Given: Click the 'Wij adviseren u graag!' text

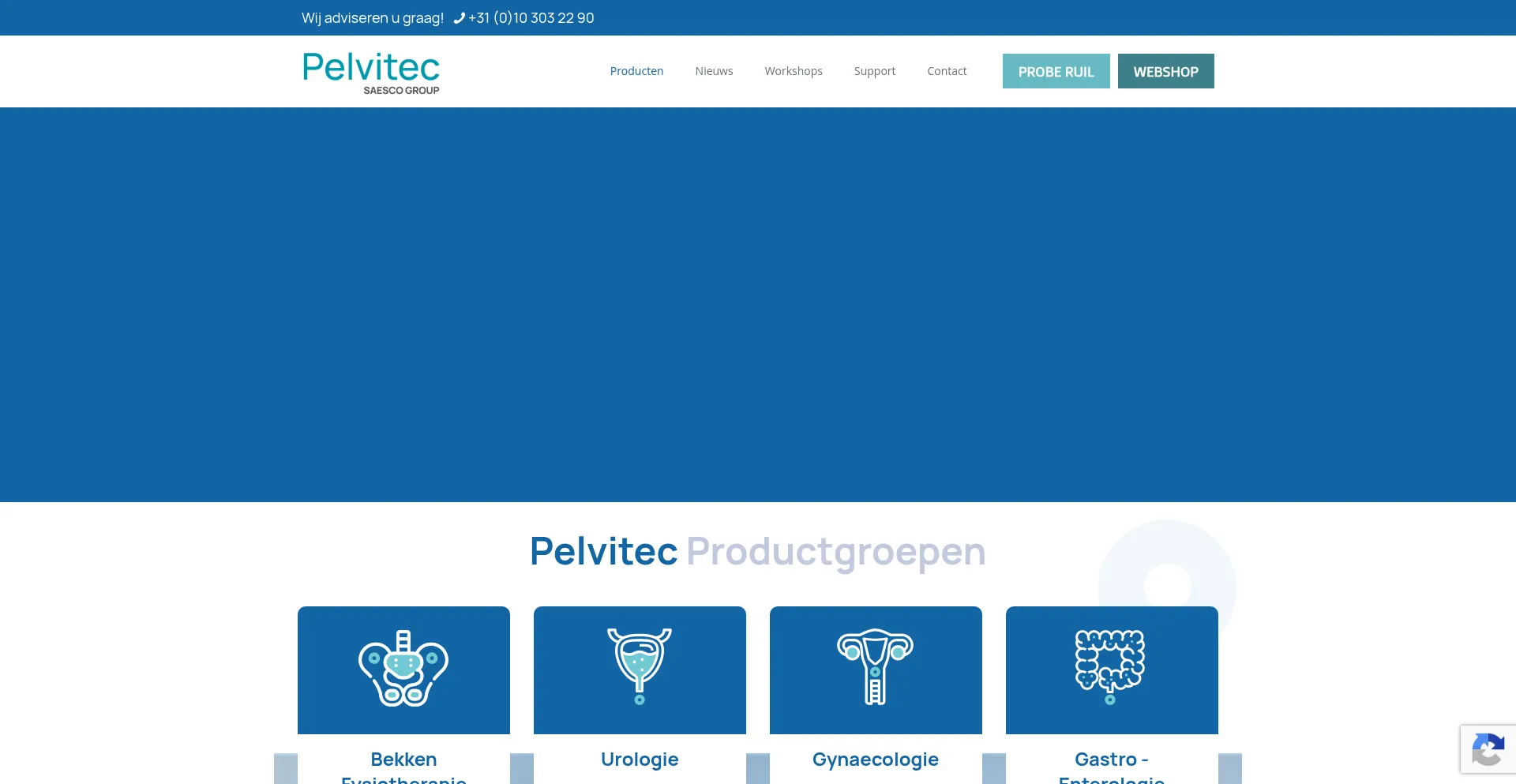Looking at the screenshot, I should [x=373, y=18].
